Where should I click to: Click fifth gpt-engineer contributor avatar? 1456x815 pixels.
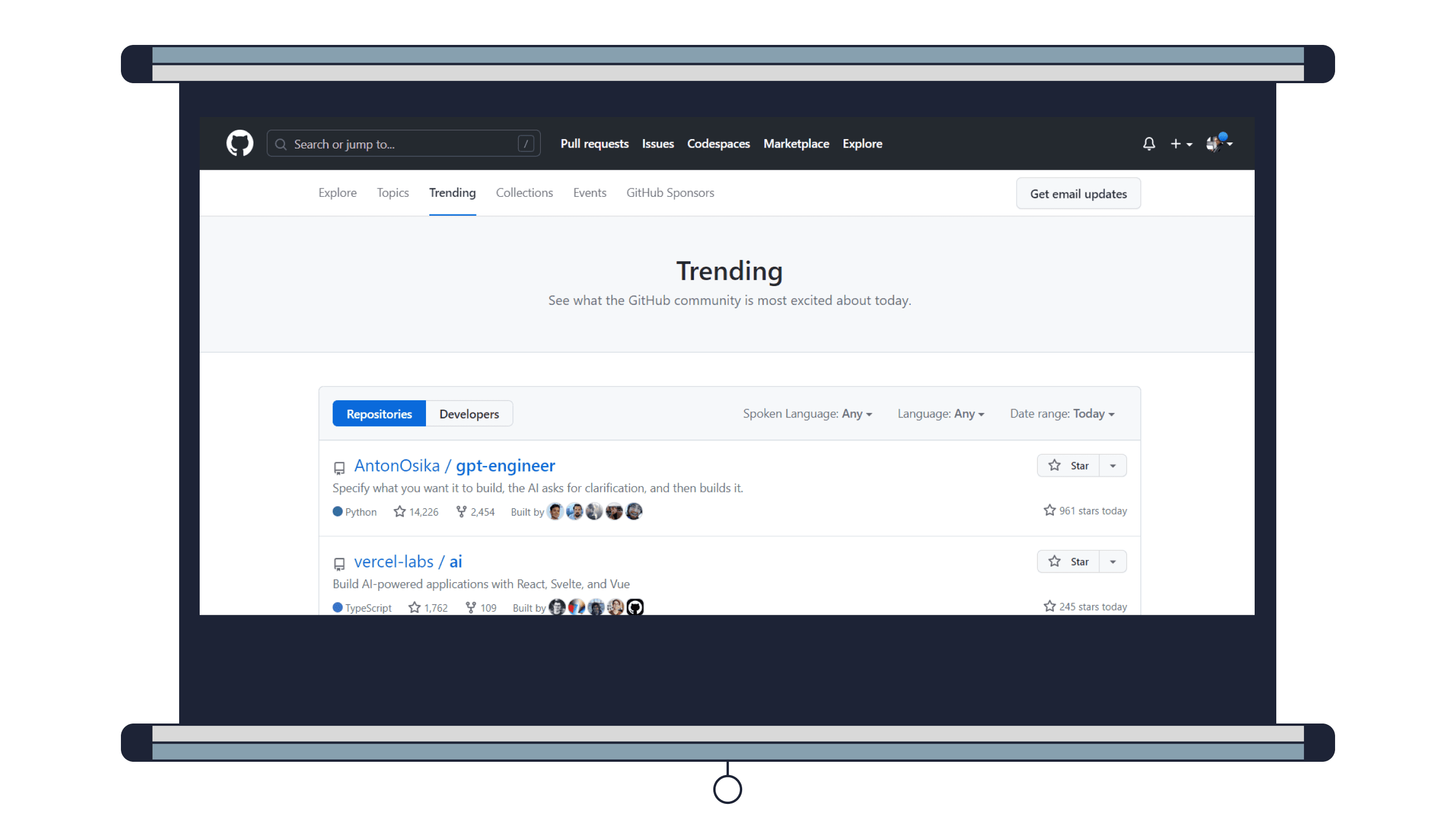pyautogui.click(x=633, y=512)
